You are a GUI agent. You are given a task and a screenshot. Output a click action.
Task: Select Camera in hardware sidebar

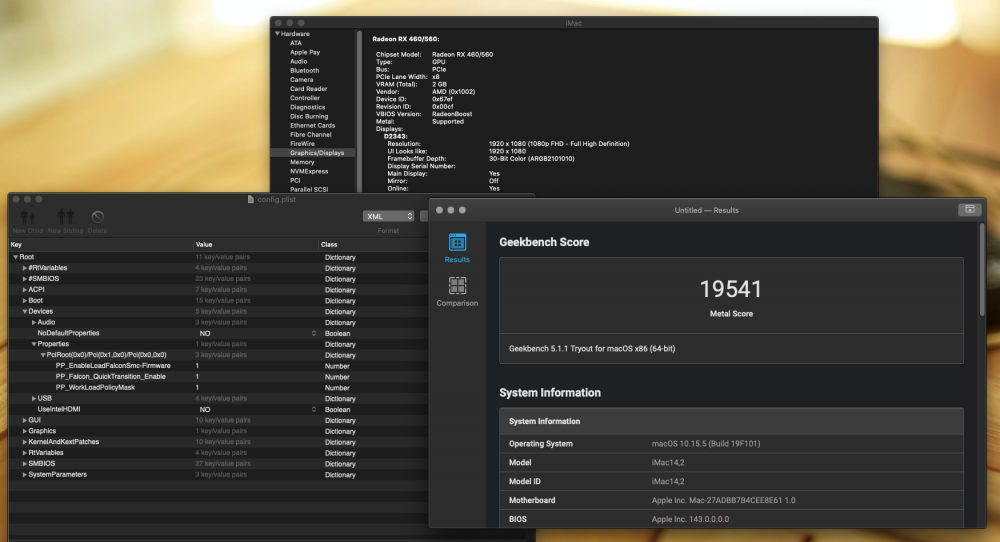[x=302, y=80]
